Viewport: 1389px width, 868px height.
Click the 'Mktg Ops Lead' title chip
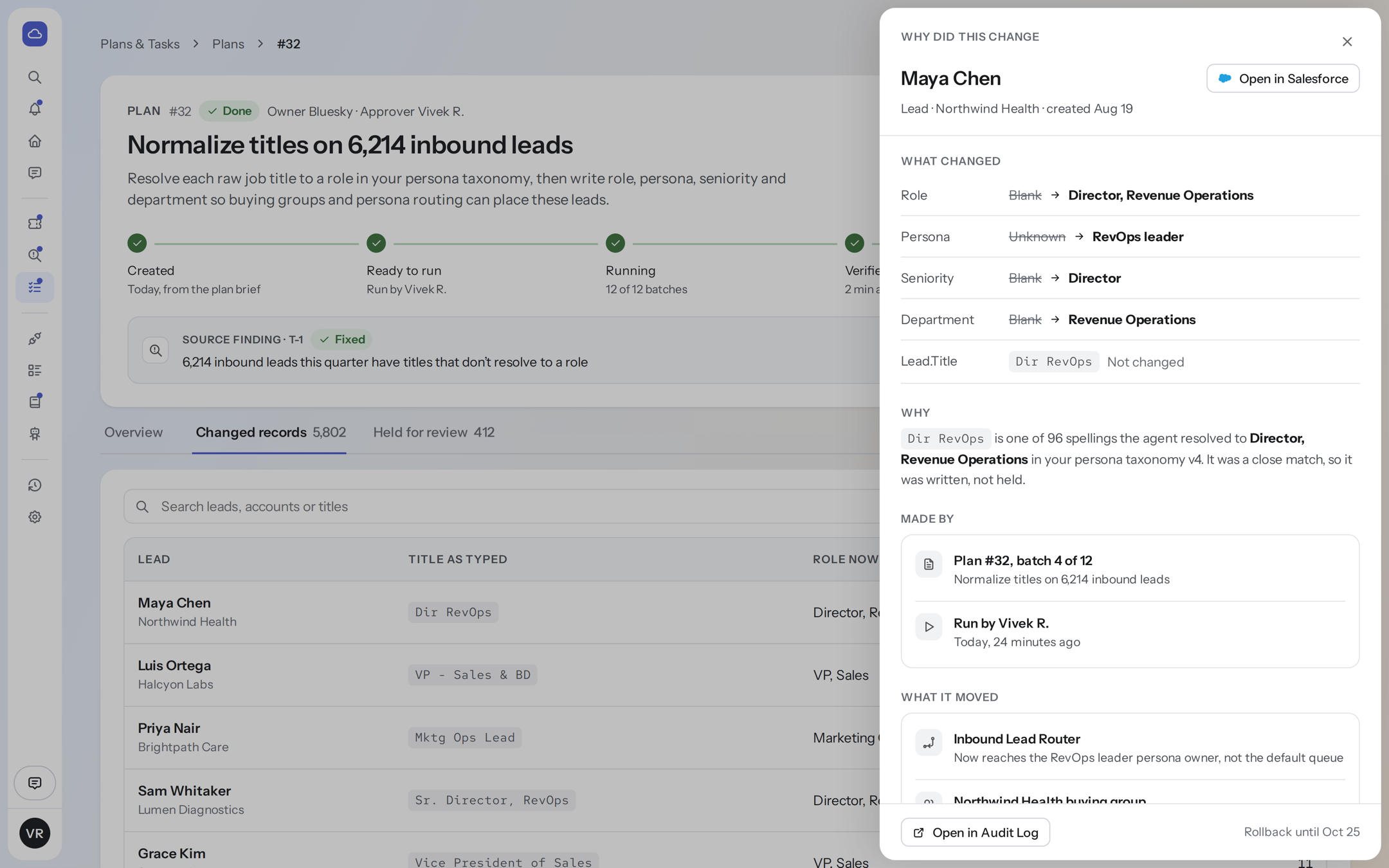point(465,737)
